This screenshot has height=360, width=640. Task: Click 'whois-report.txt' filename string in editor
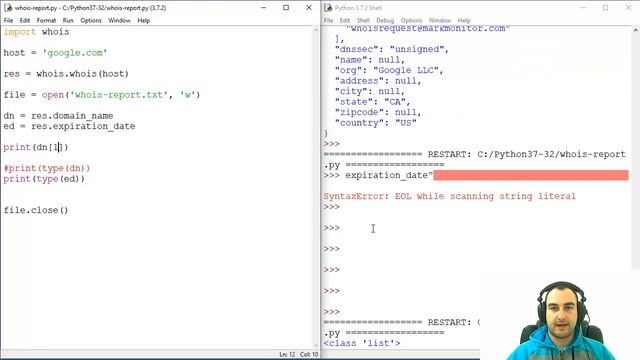(119, 95)
